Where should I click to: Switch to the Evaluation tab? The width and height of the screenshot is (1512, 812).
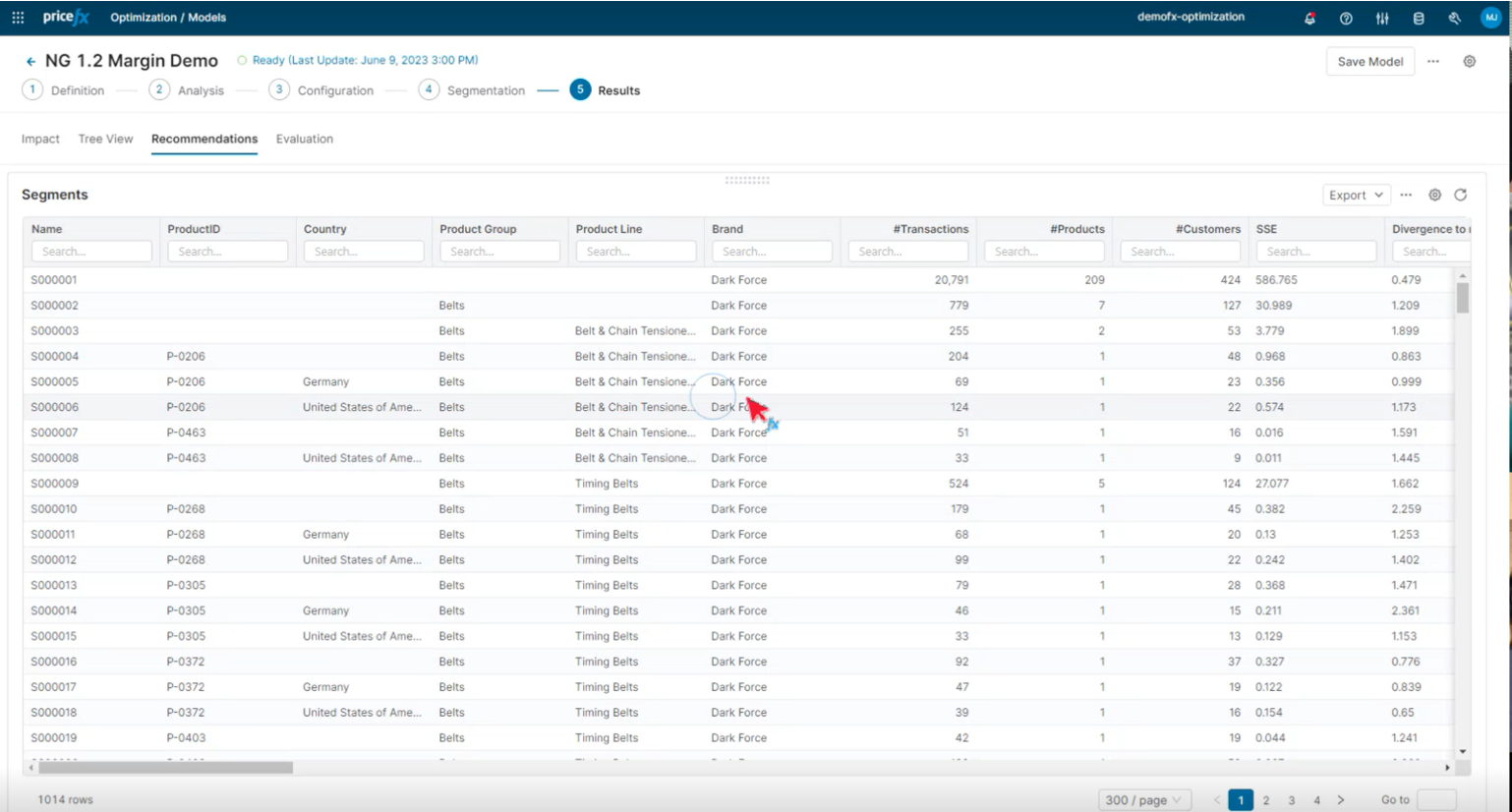coord(304,139)
